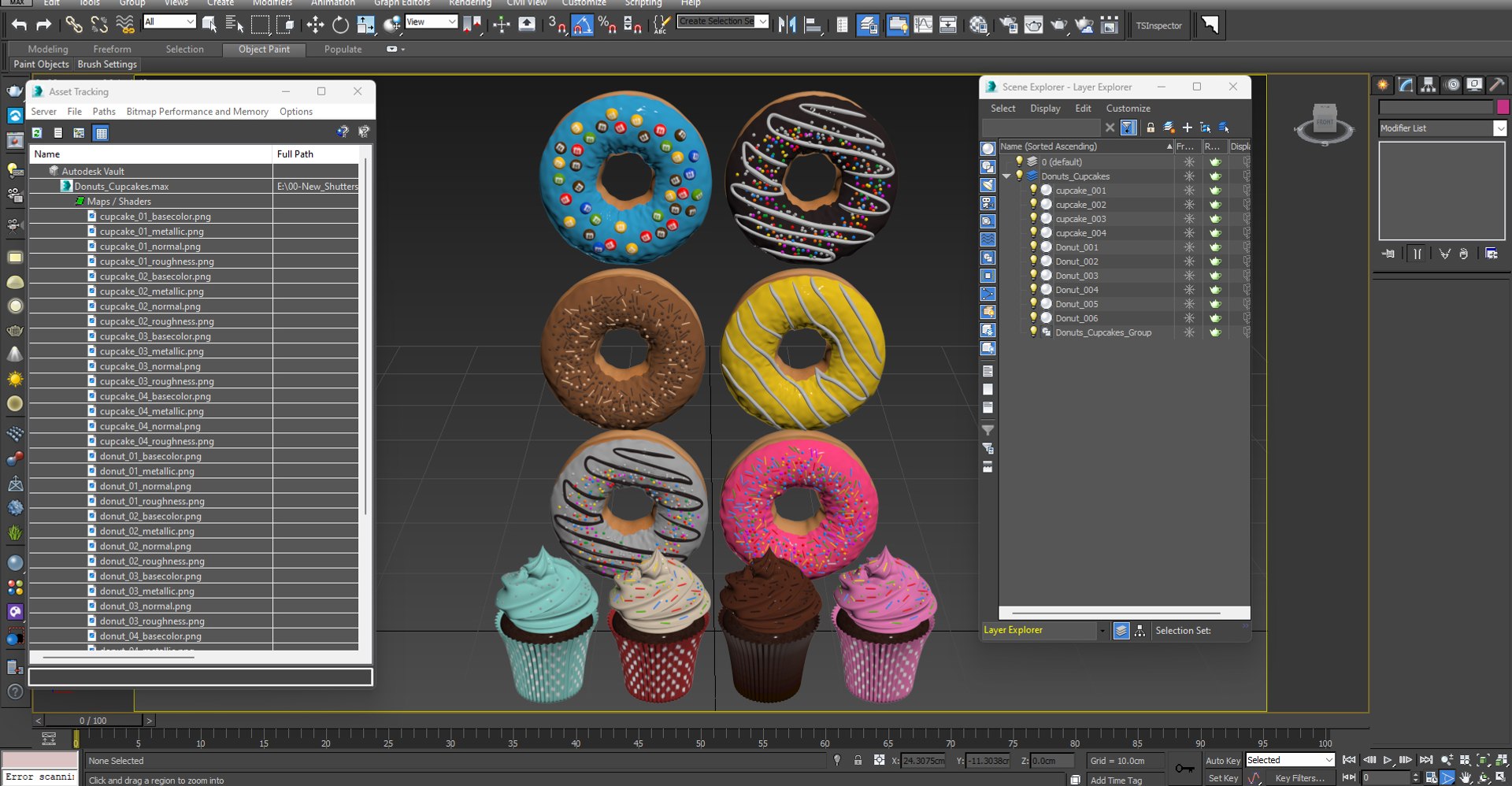Toggle the Percent Snap icon
Viewport: 1512px width, 786px height.
coord(607,25)
